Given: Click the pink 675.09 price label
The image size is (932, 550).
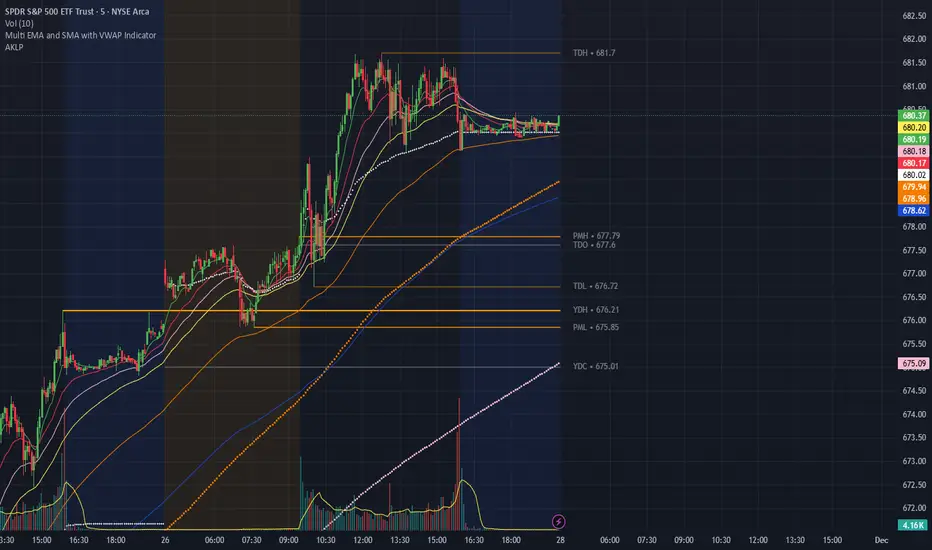Looking at the screenshot, I should pos(913,363).
